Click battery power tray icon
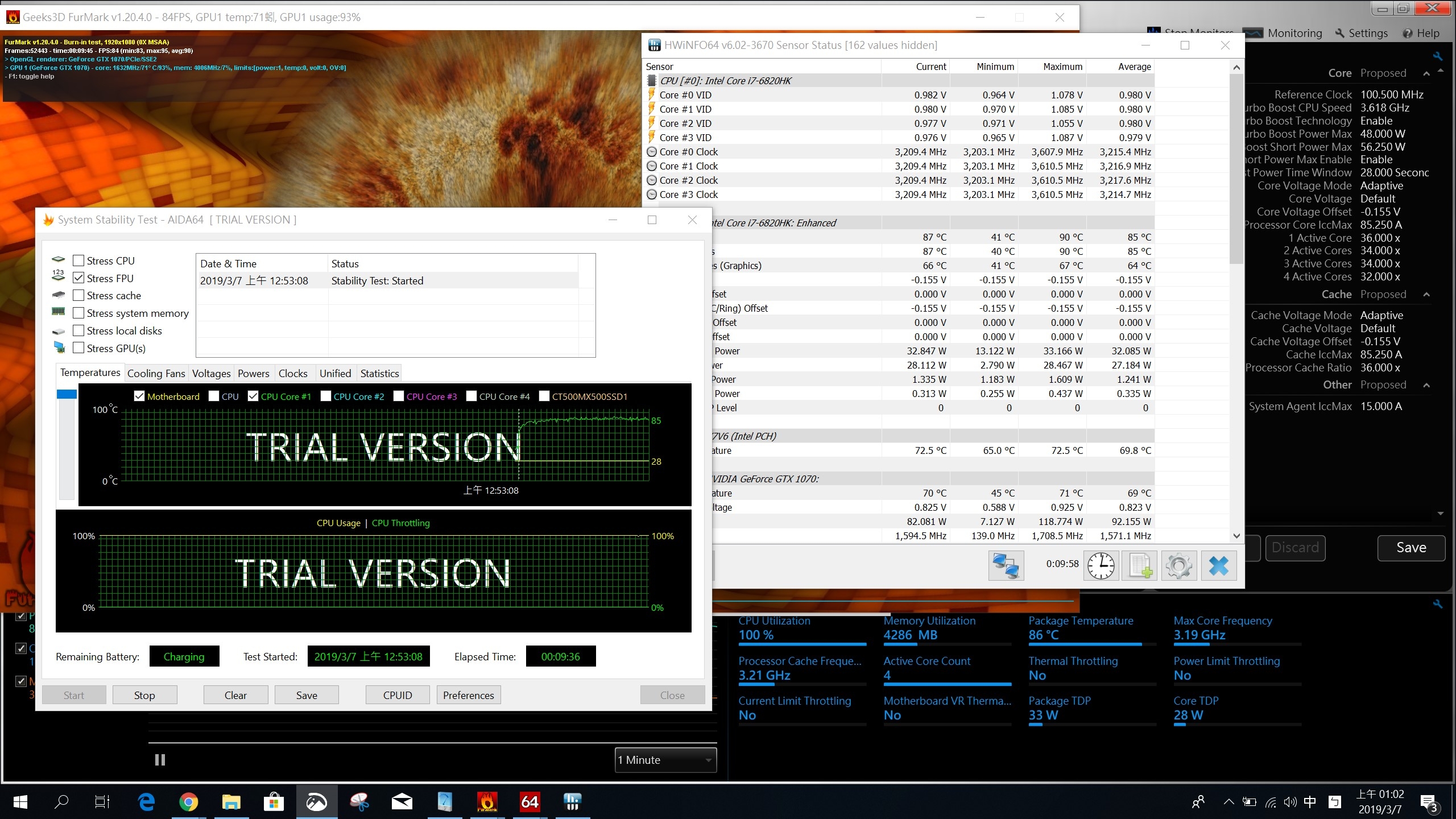This screenshot has width=1456, height=819. coord(1250,803)
